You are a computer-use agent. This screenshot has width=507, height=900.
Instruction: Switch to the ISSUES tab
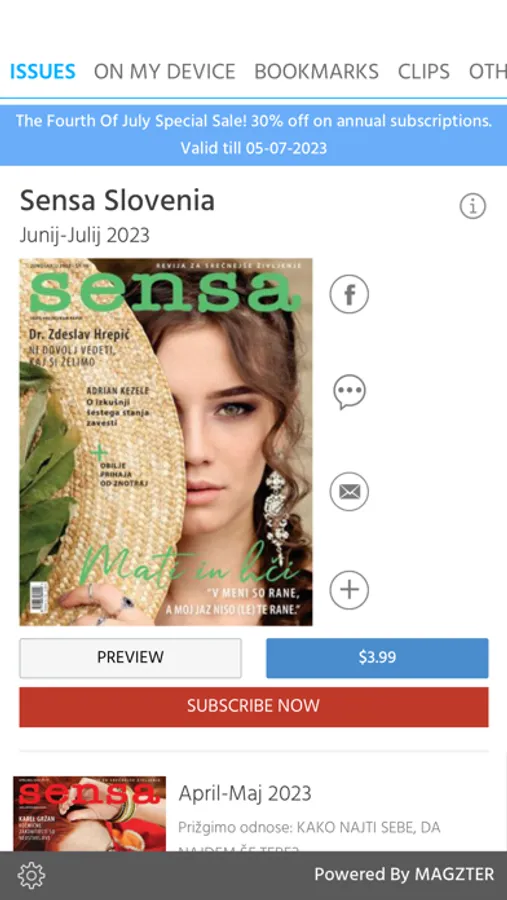[42, 72]
